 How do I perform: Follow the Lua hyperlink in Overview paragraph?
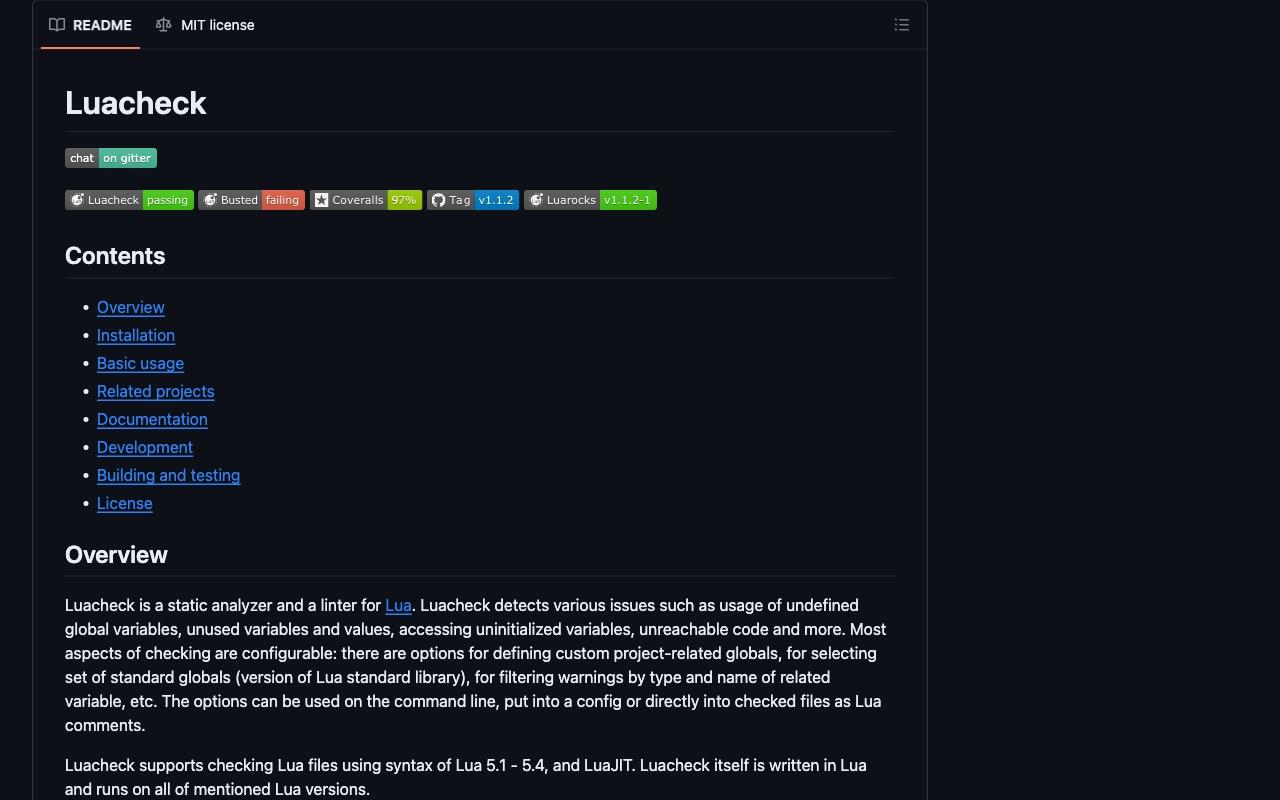398,605
